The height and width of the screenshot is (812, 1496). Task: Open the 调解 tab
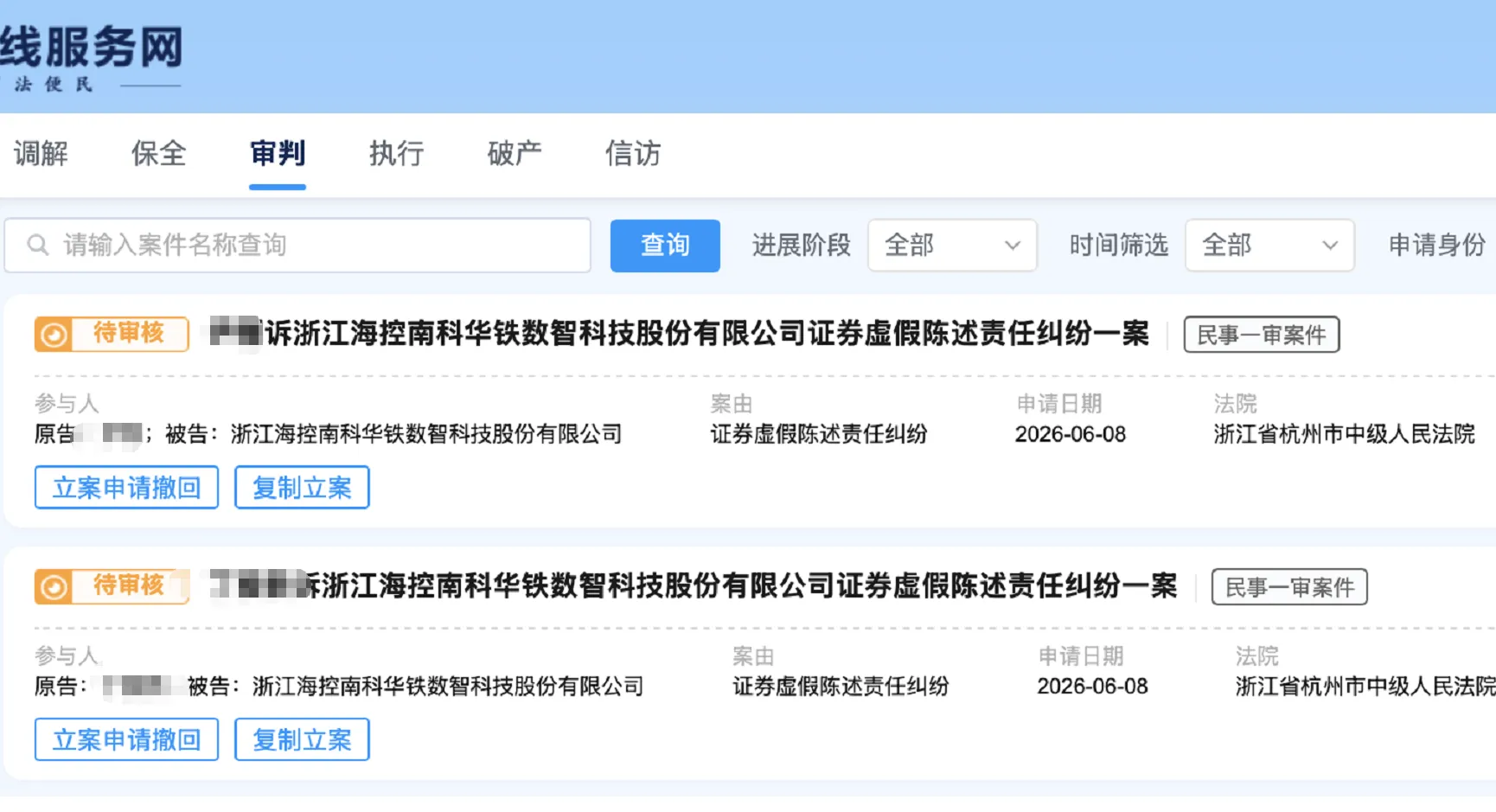pos(41,154)
